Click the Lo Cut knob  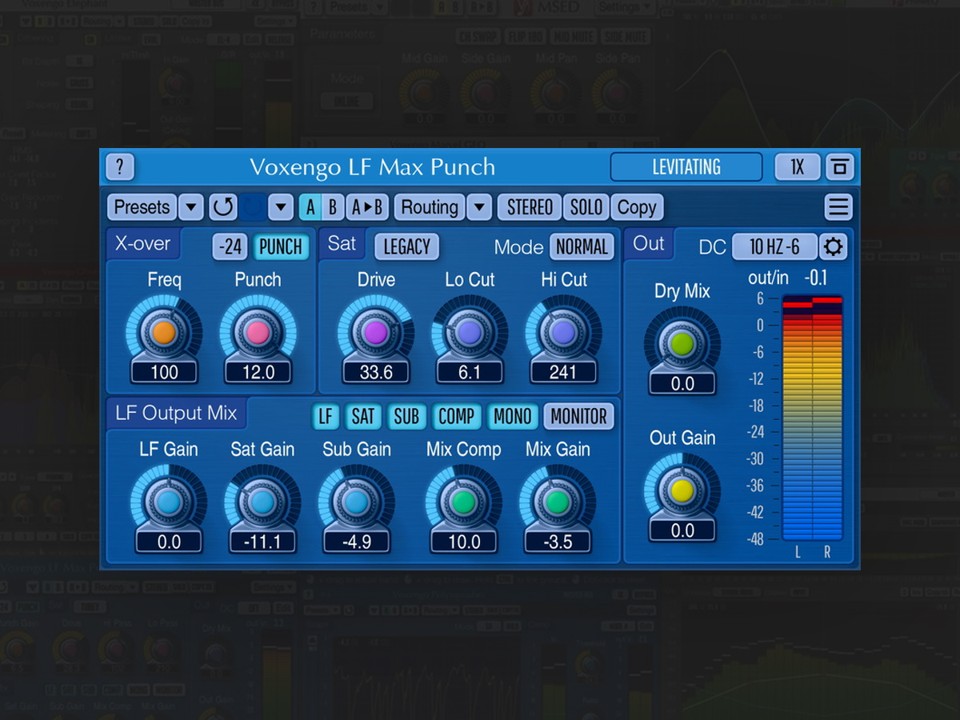[470, 332]
